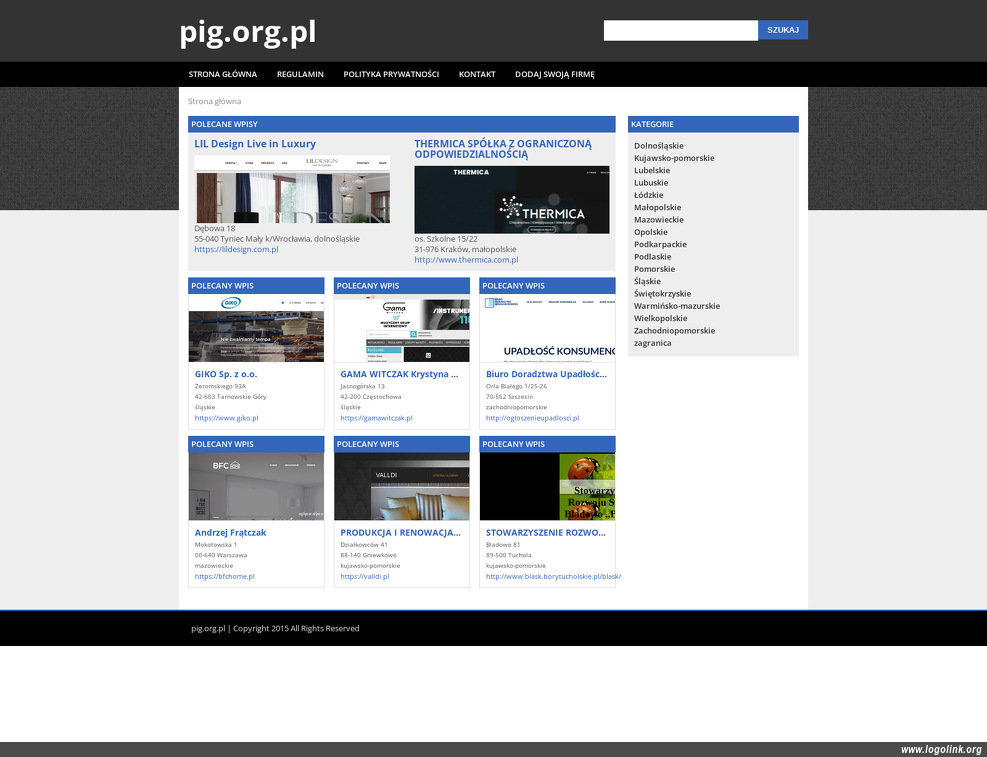This screenshot has width=987, height=757.
Task: Open the Dodaj swoją firmę menu item
Action: tap(555, 74)
